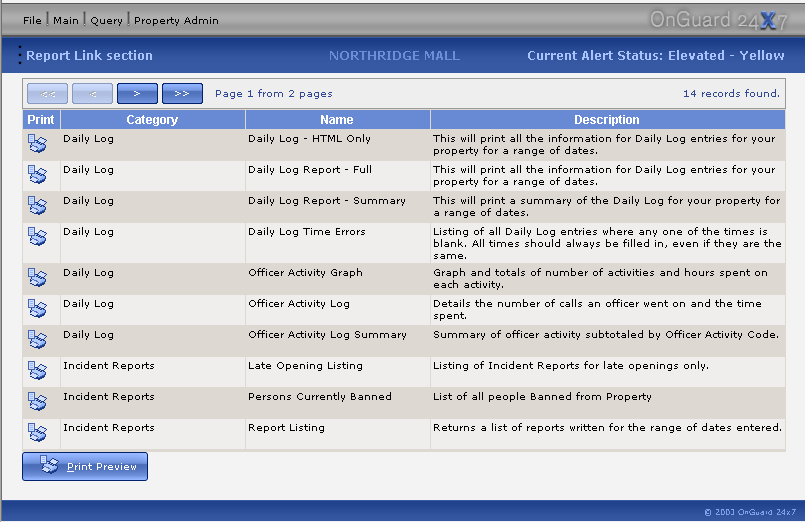The height and width of the screenshot is (522, 805).
Task: Select 'Daily Log Report - Full' name
Action: pos(310,170)
